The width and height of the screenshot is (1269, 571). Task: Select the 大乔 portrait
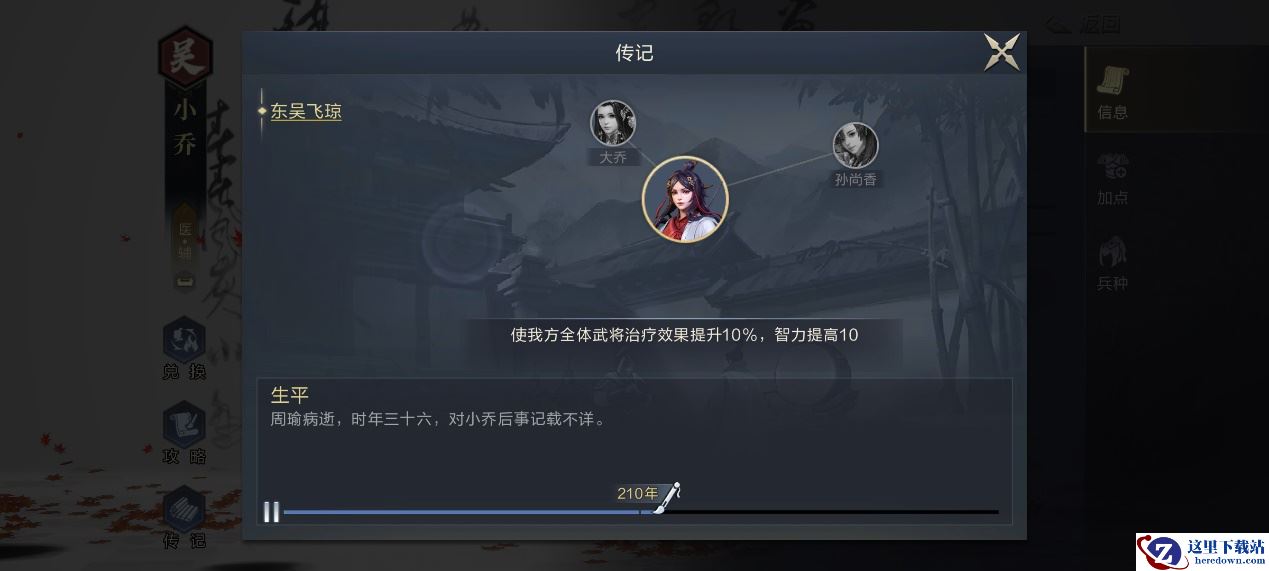coord(613,123)
